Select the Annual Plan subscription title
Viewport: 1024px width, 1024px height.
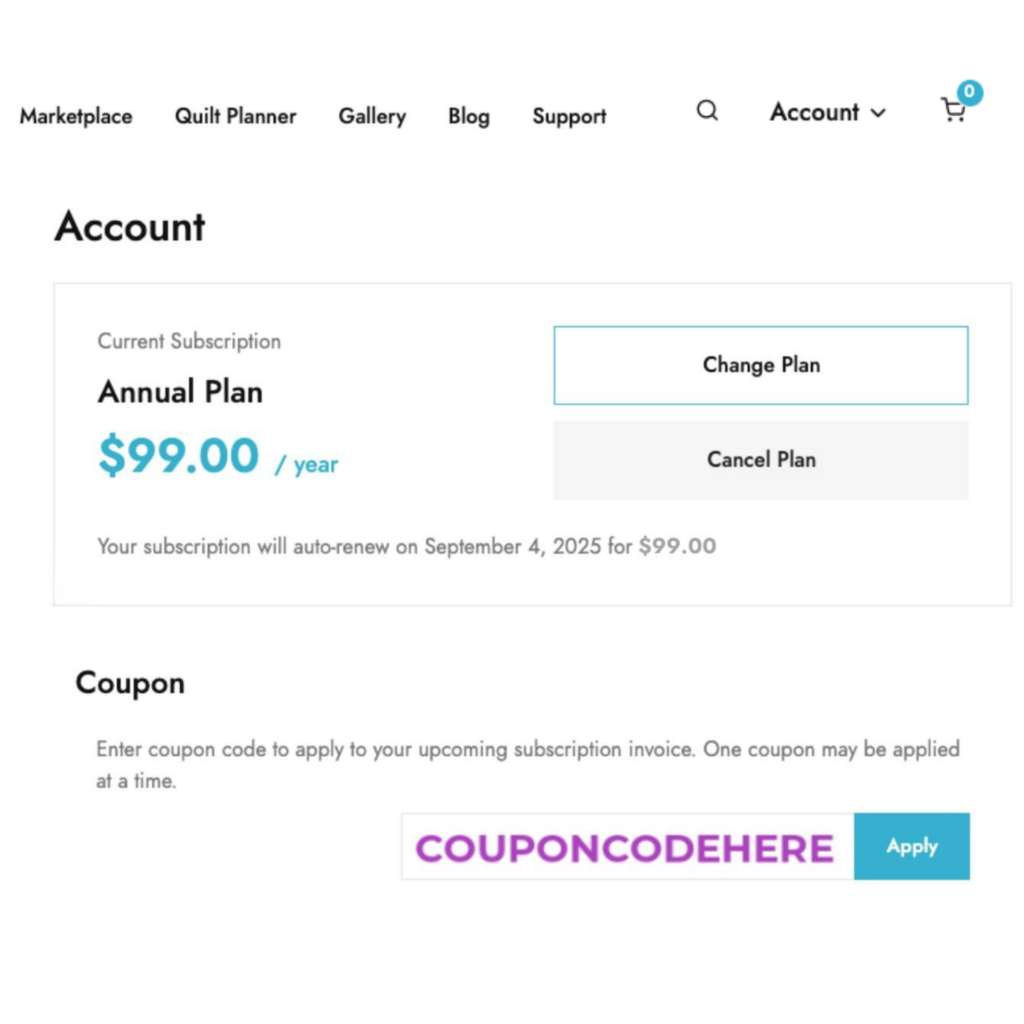[181, 392]
